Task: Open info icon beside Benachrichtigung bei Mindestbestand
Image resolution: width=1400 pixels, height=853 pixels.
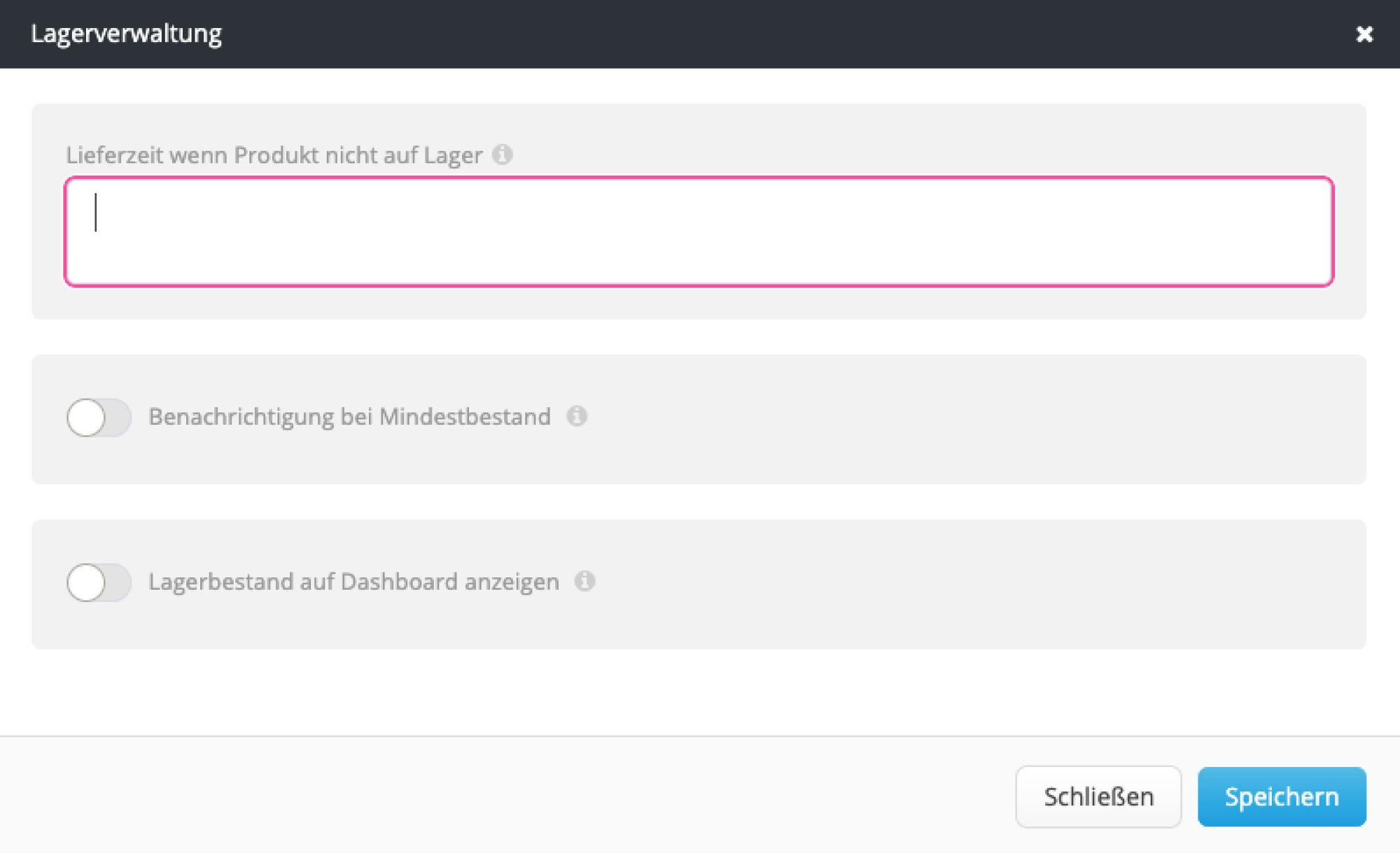Action: coord(577,416)
